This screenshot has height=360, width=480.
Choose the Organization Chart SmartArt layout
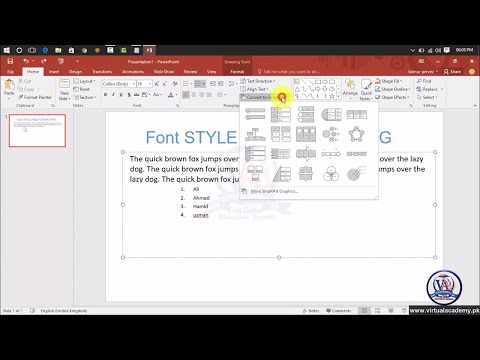(255, 134)
